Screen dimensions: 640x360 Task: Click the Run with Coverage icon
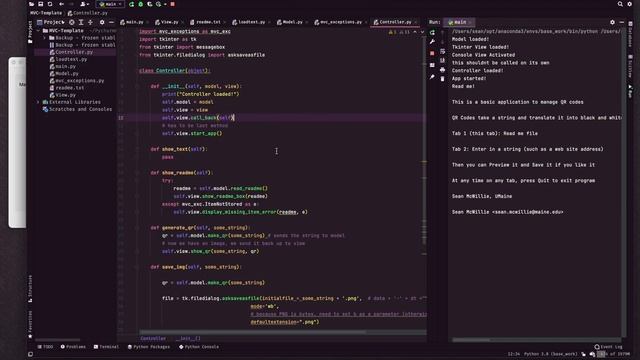pyautogui.click(x=149, y=4)
